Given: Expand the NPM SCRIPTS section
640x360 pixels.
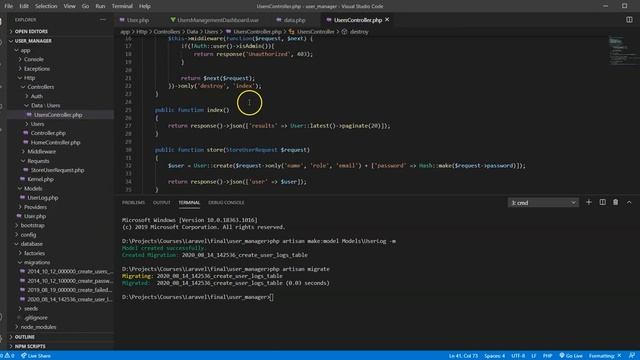Looking at the screenshot, I should [30, 346].
